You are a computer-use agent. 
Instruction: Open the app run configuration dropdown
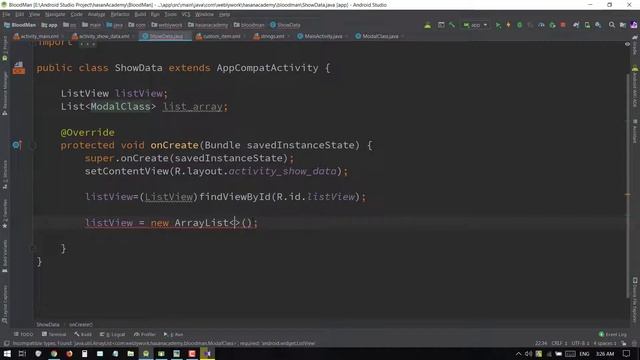[476, 25]
